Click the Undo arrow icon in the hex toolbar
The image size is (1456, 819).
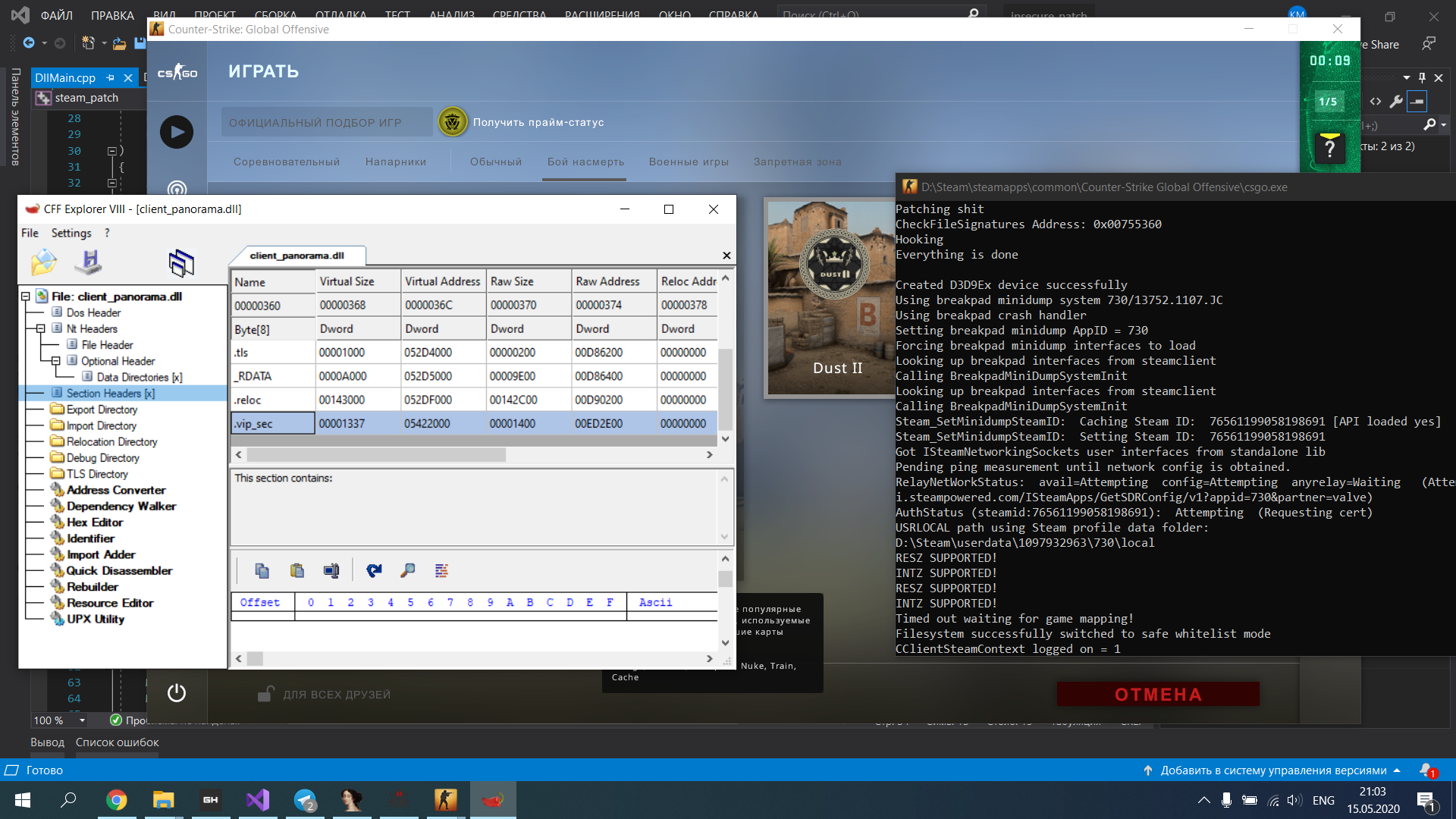click(374, 570)
